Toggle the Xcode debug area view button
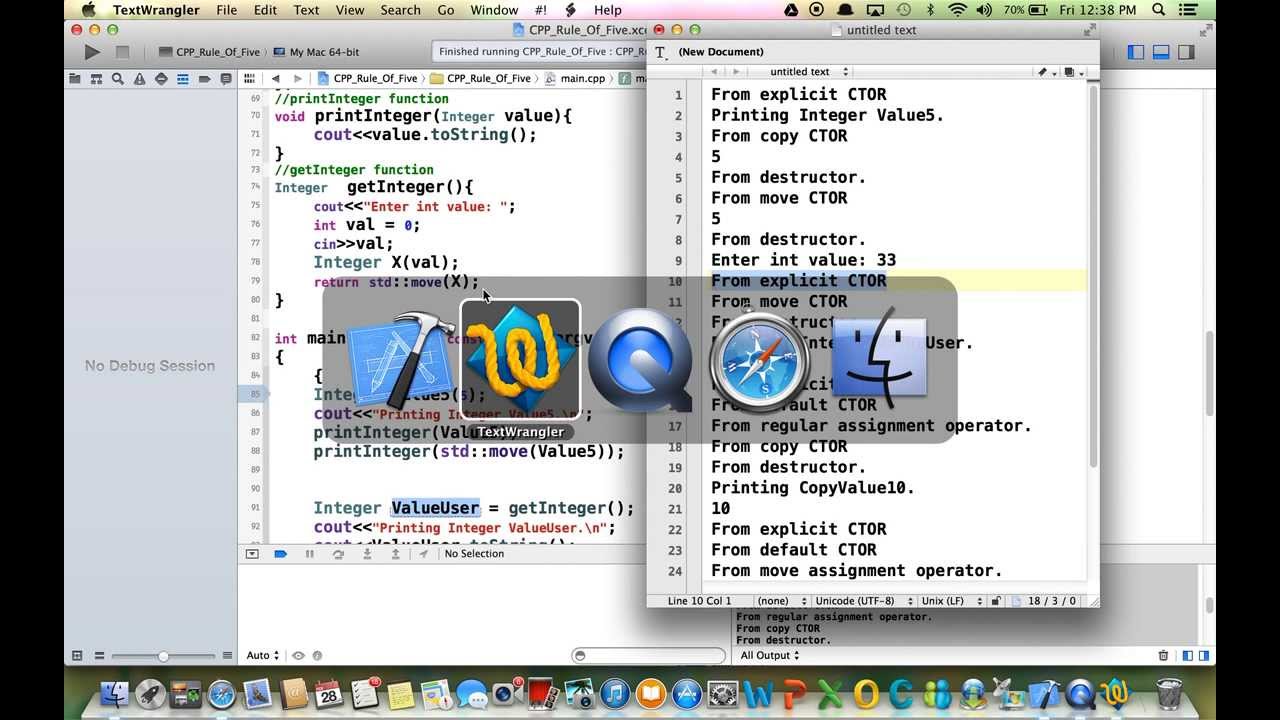Image resolution: width=1280 pixels, height=720 pixels. 1161,52
